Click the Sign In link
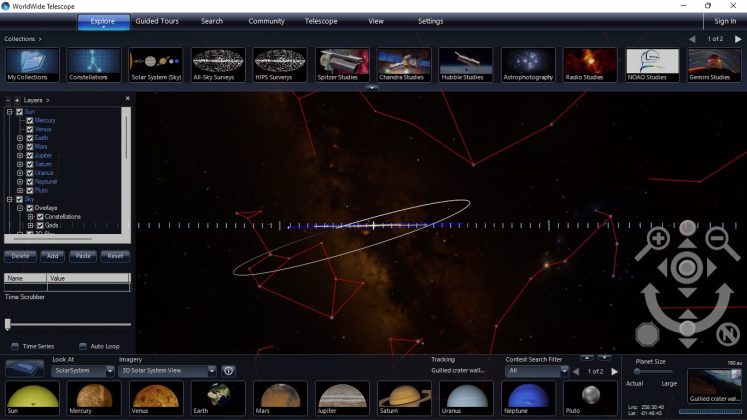The image size is (747, 420). [725, 21]
